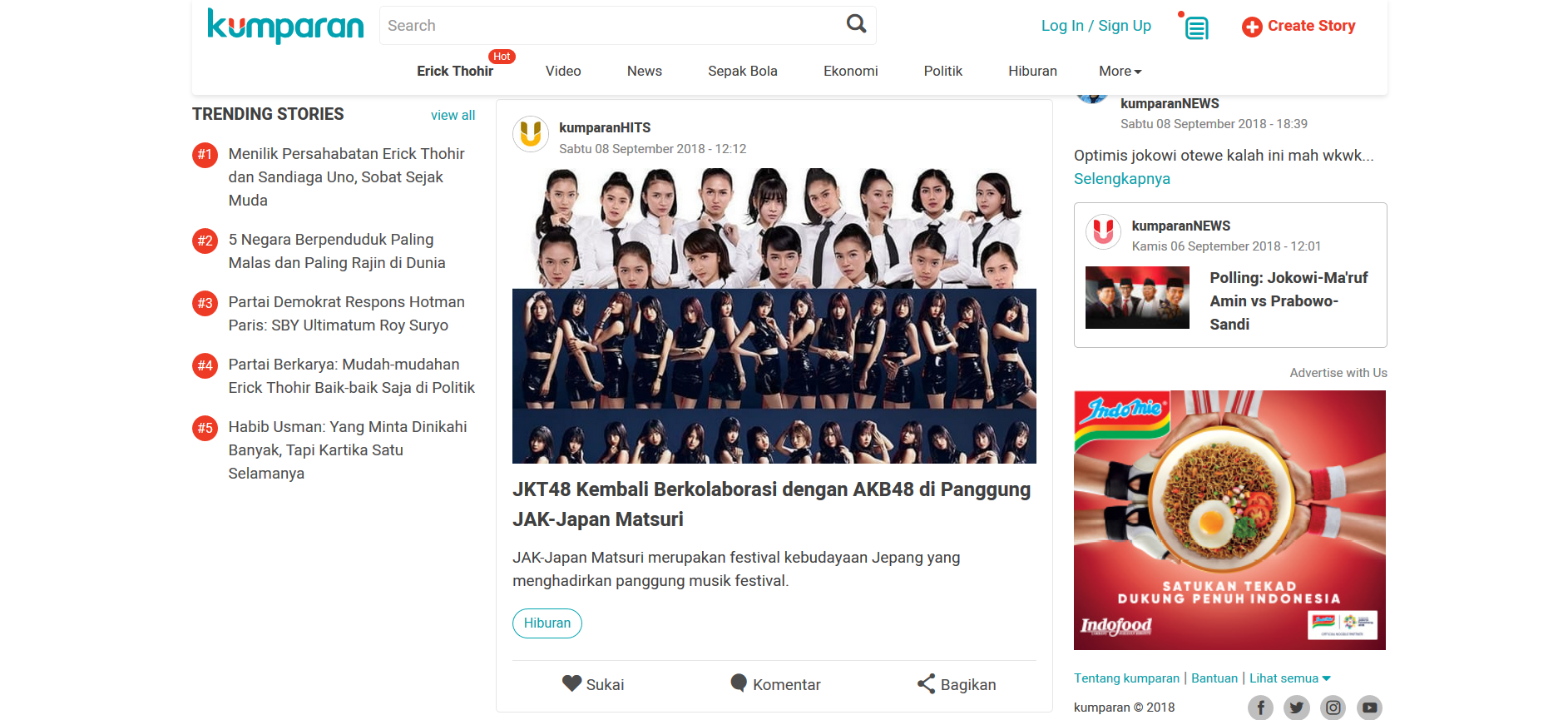Go to the Erick Thohir hot topic
This screenshot has width=1568, height=720.
point(455,72)
